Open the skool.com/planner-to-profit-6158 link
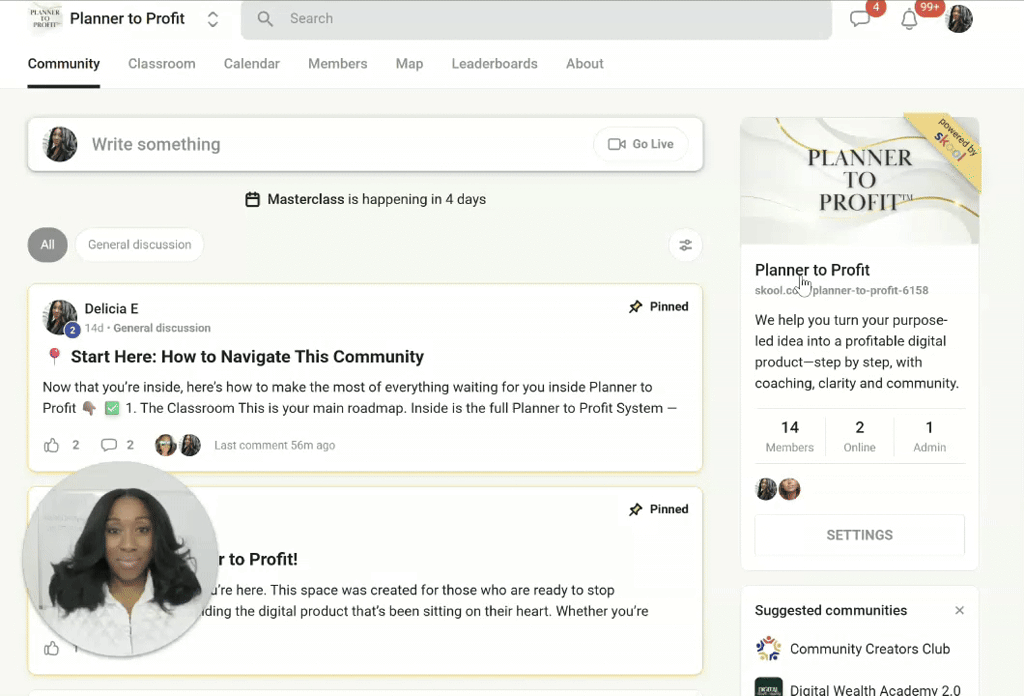This screenshot has height=696, width=1024. click(x=841, y=291)
